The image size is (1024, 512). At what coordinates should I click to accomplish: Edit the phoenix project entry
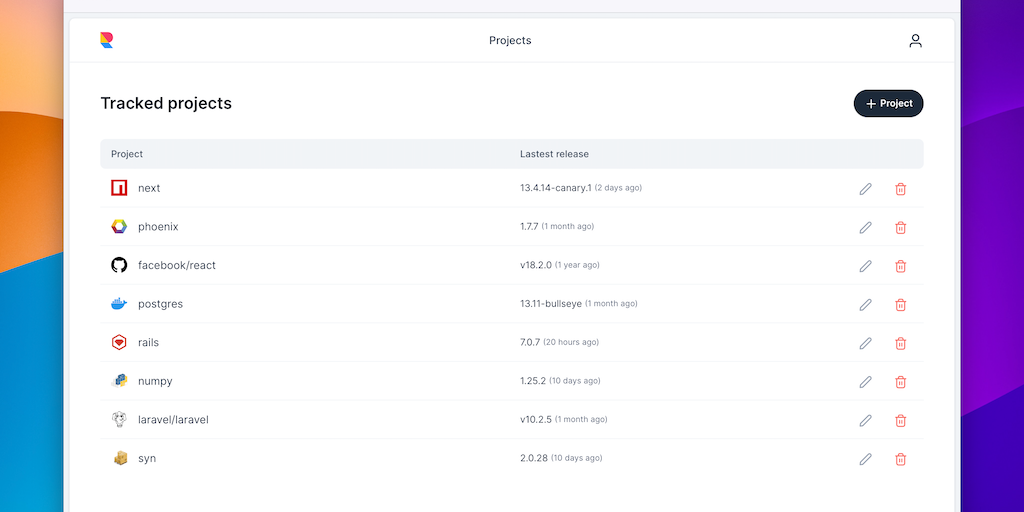click(x=866, y=227)
